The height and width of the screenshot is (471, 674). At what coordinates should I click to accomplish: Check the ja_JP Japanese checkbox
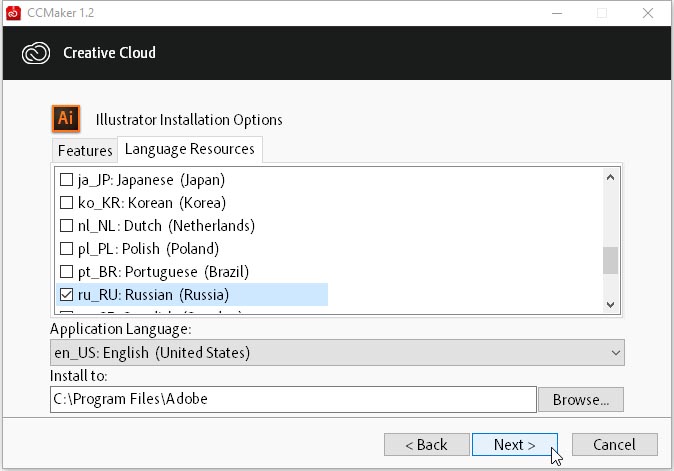[66, 180]
